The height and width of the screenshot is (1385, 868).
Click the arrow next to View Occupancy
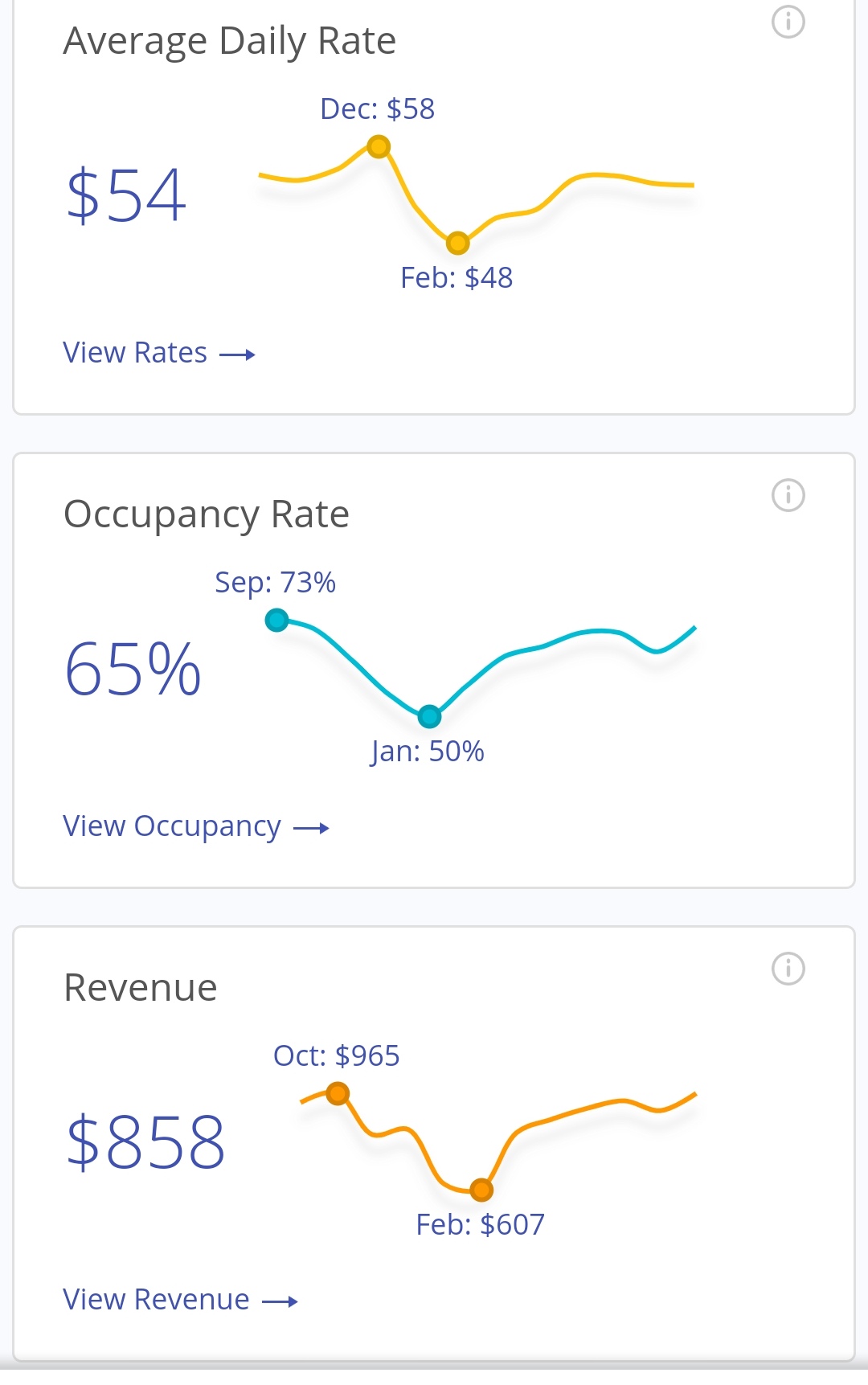point(311,828)
